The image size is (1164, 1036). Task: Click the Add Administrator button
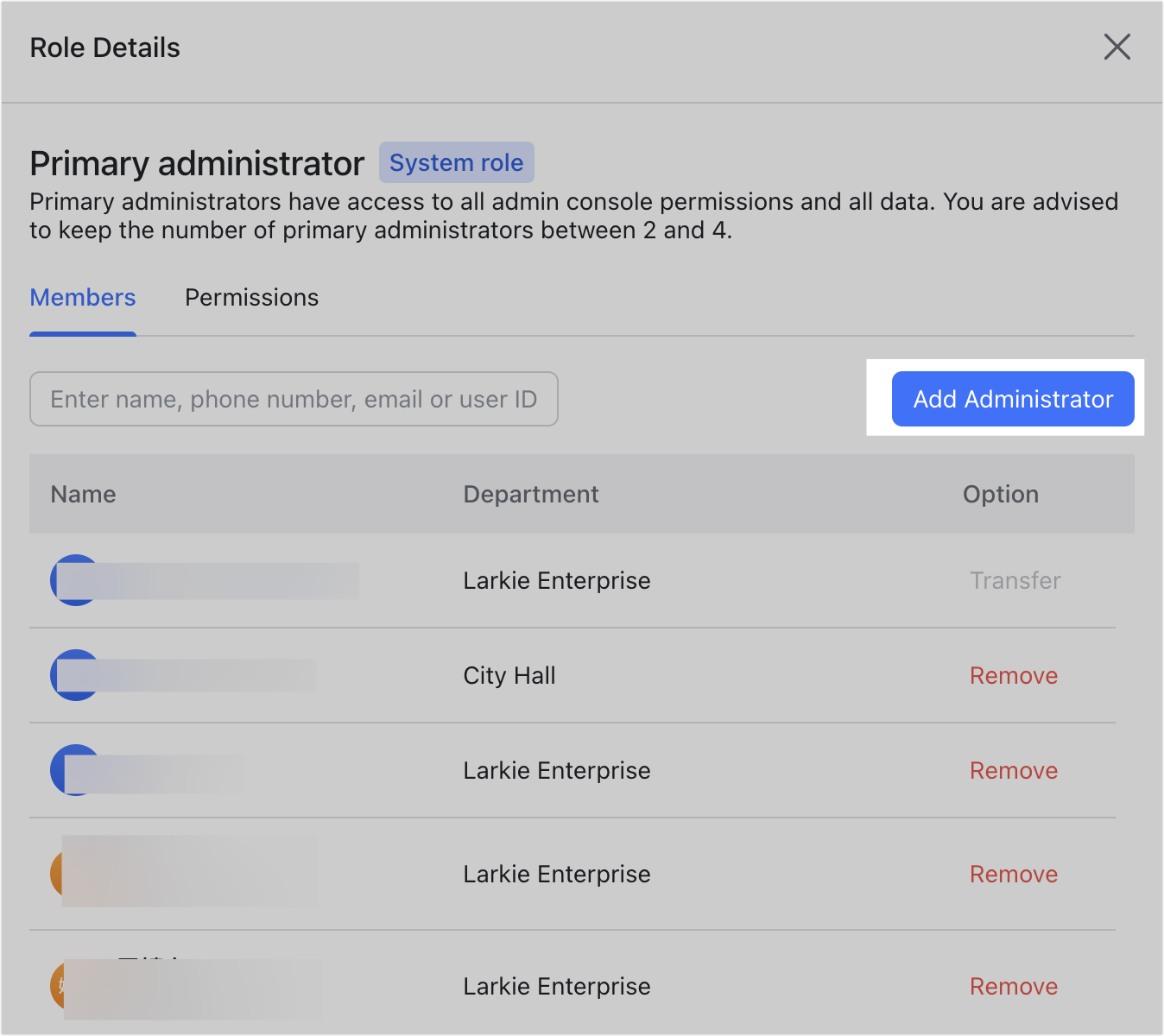1012,399
